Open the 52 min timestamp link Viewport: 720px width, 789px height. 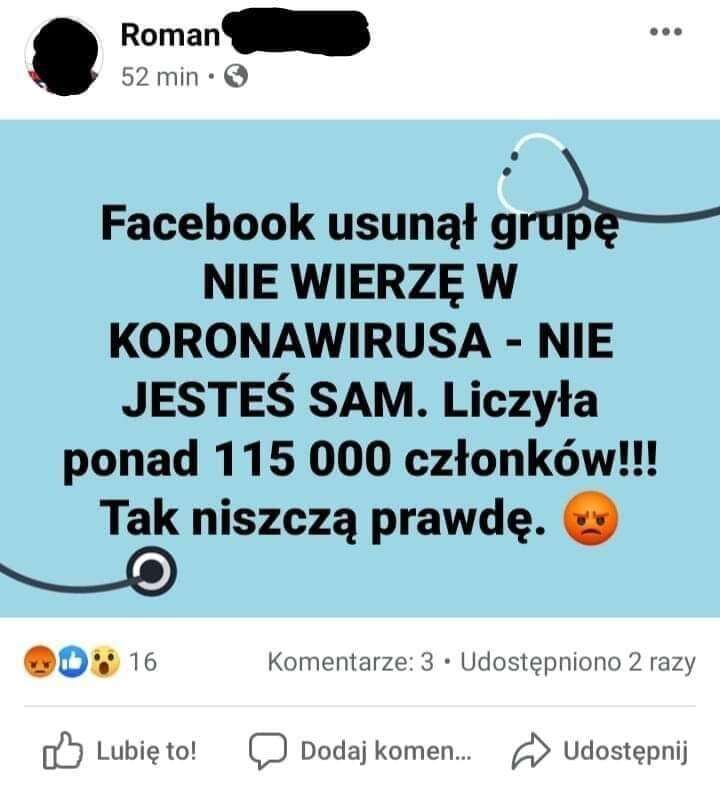(159, 77)
